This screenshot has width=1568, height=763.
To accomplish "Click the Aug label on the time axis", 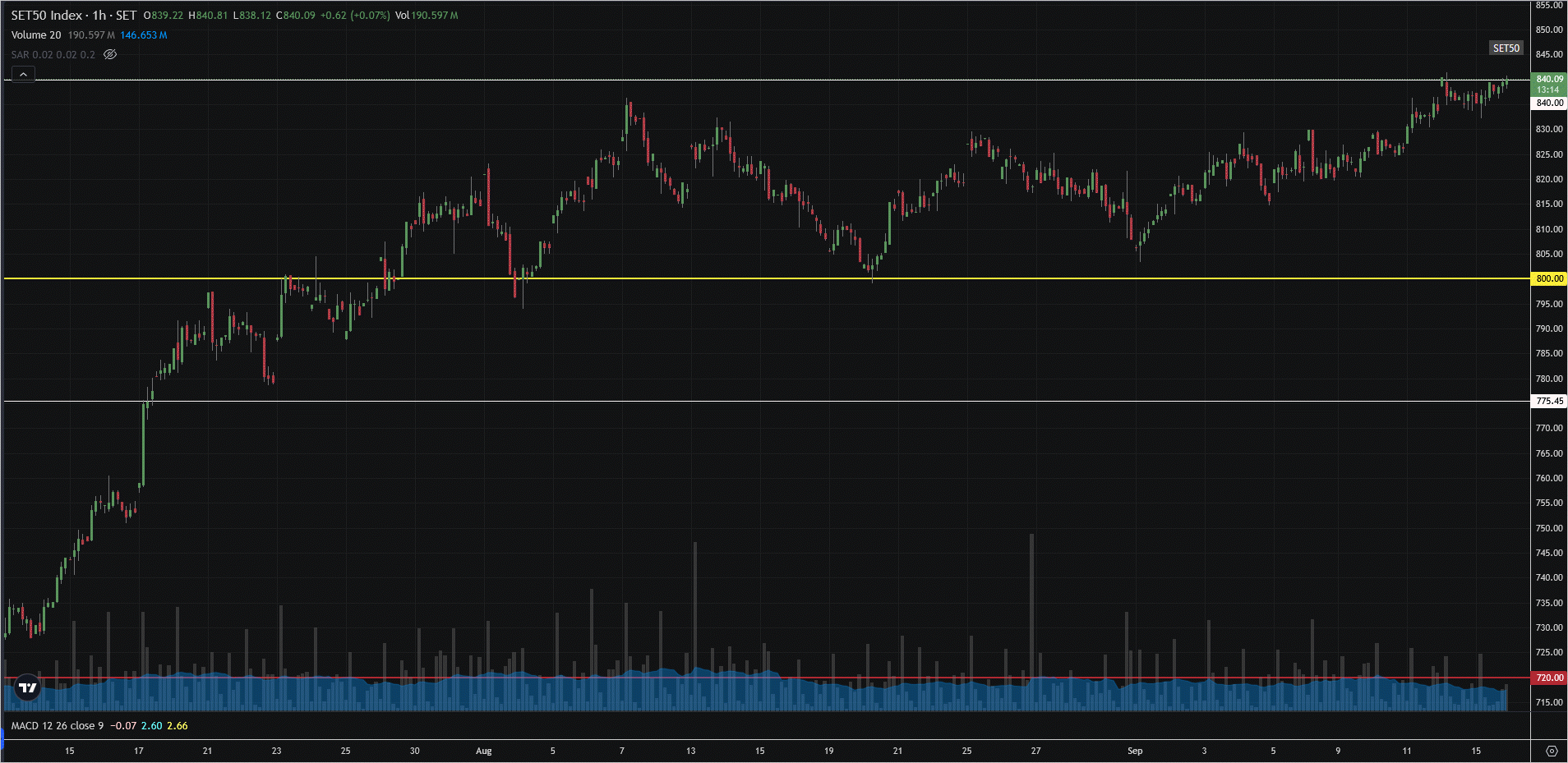I will pos(483,751).
